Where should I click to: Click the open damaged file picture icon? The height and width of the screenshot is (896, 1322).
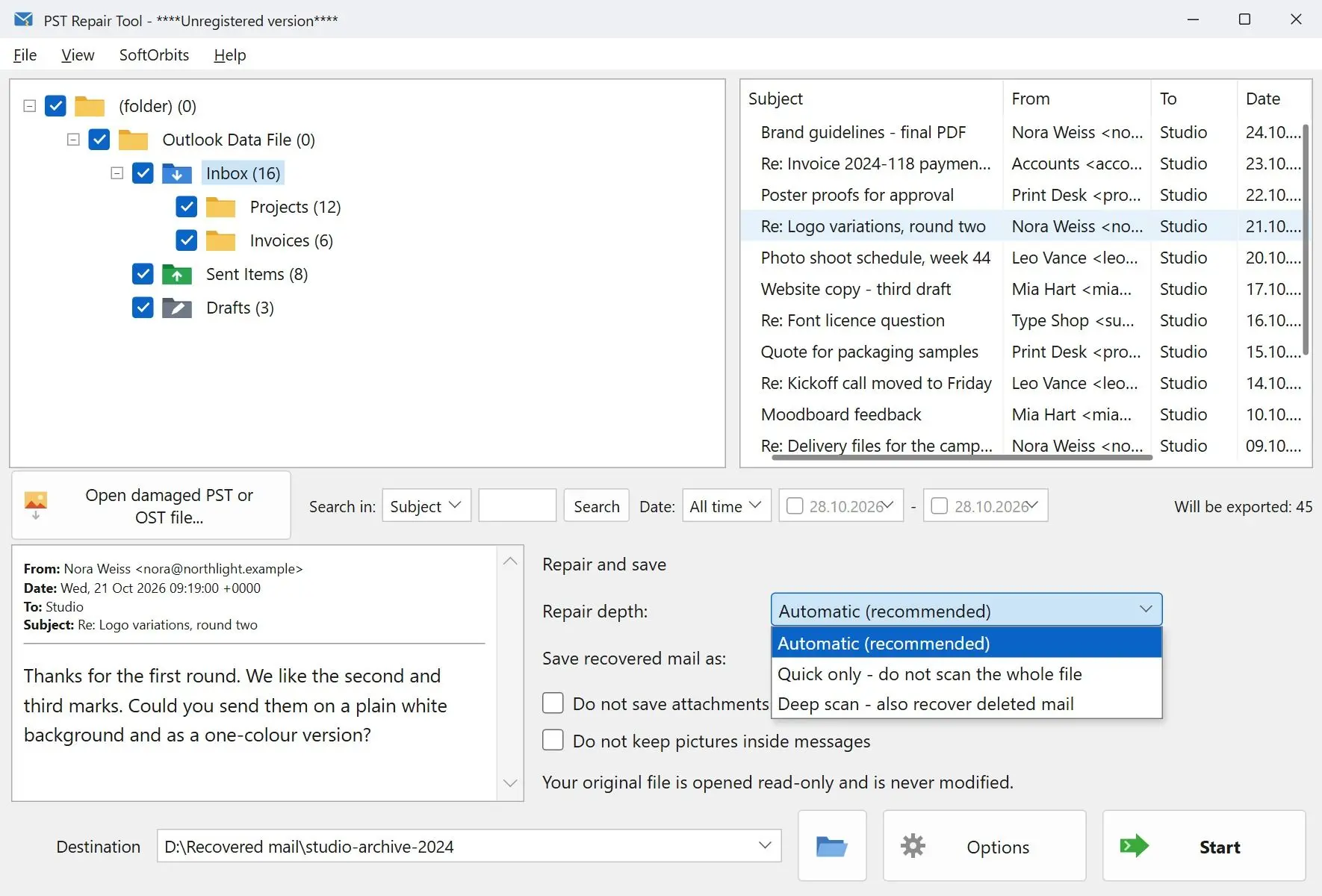pos(36,505)
